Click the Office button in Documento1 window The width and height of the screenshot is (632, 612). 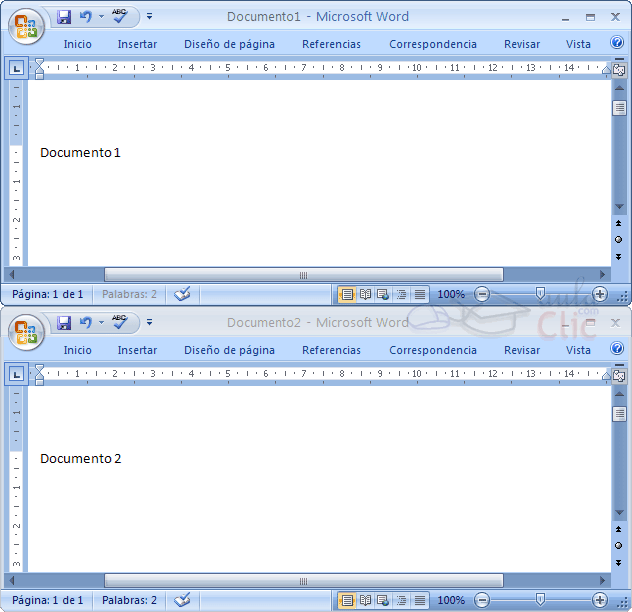pos(26,27)
